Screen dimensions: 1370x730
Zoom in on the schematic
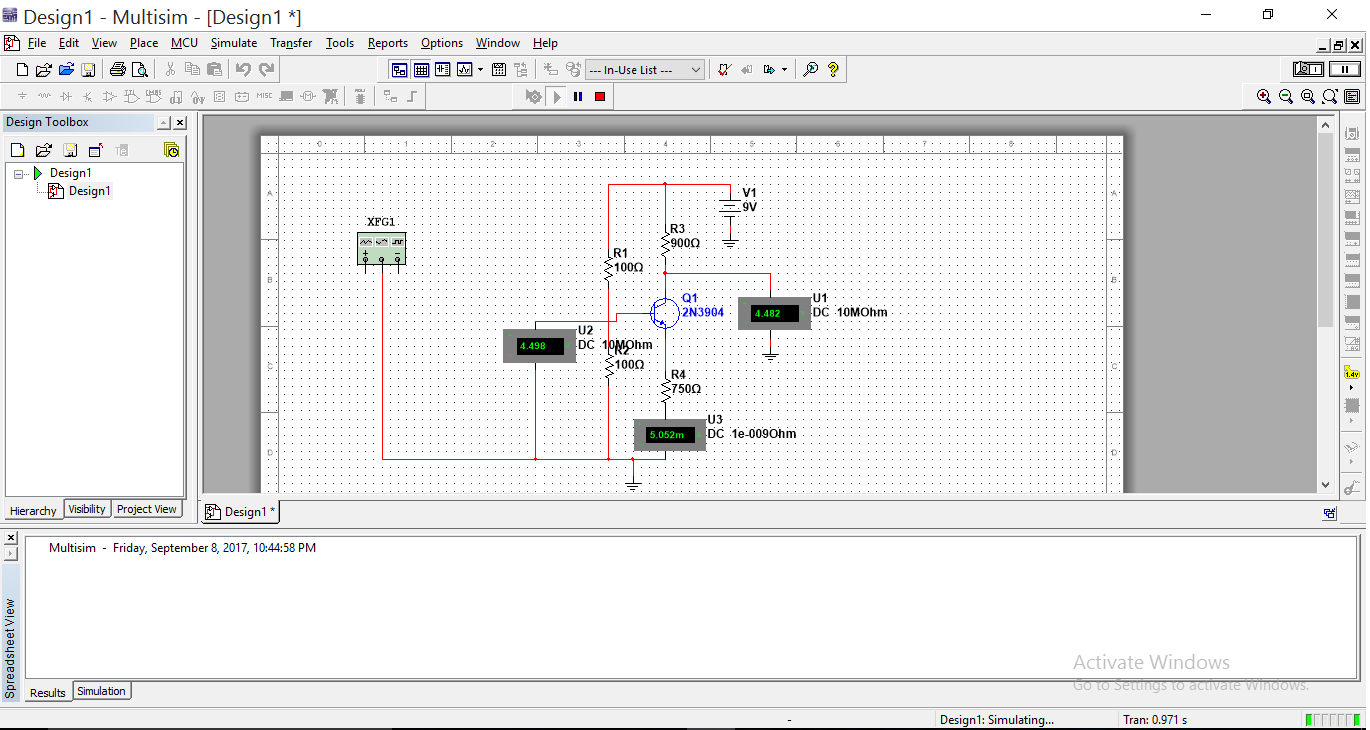click(x=1264, y=97)
